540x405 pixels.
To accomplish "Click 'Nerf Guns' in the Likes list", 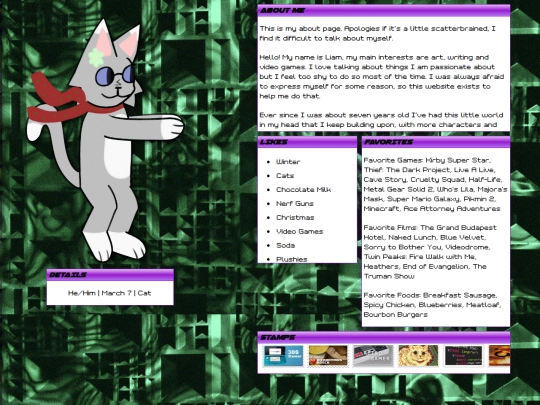I will pos(295,204).
